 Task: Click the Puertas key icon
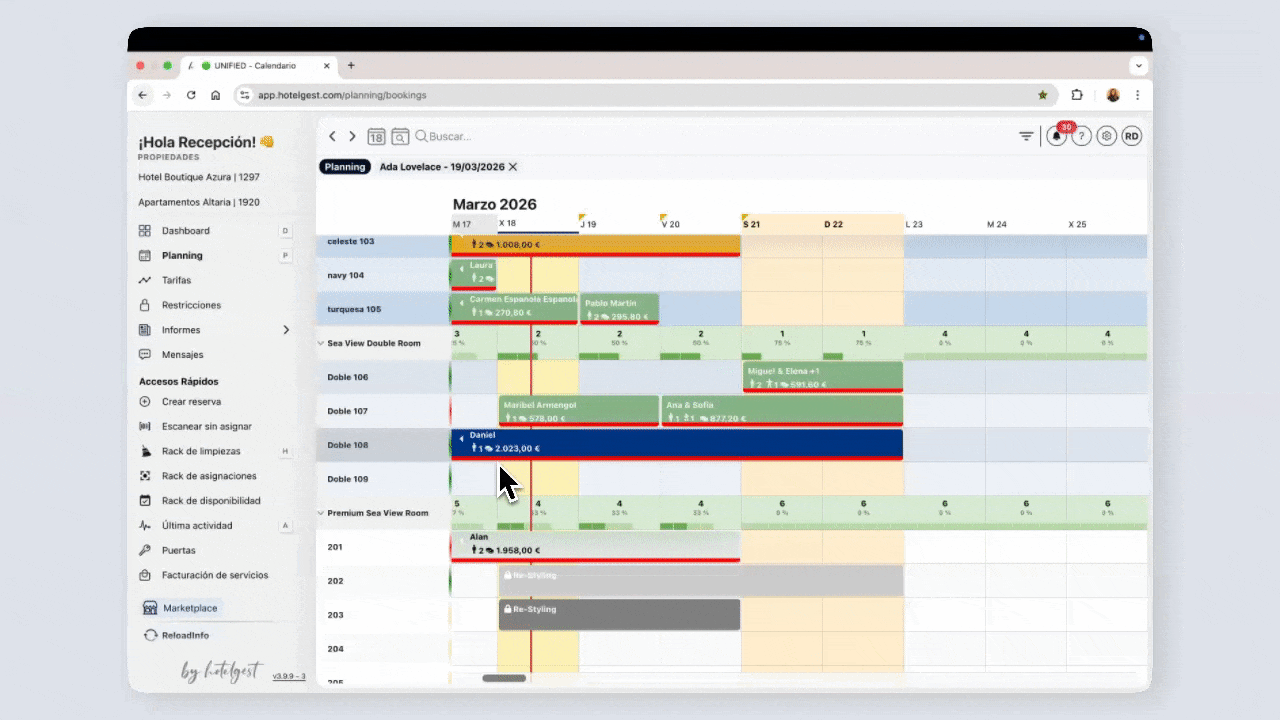tap(145, 550)
